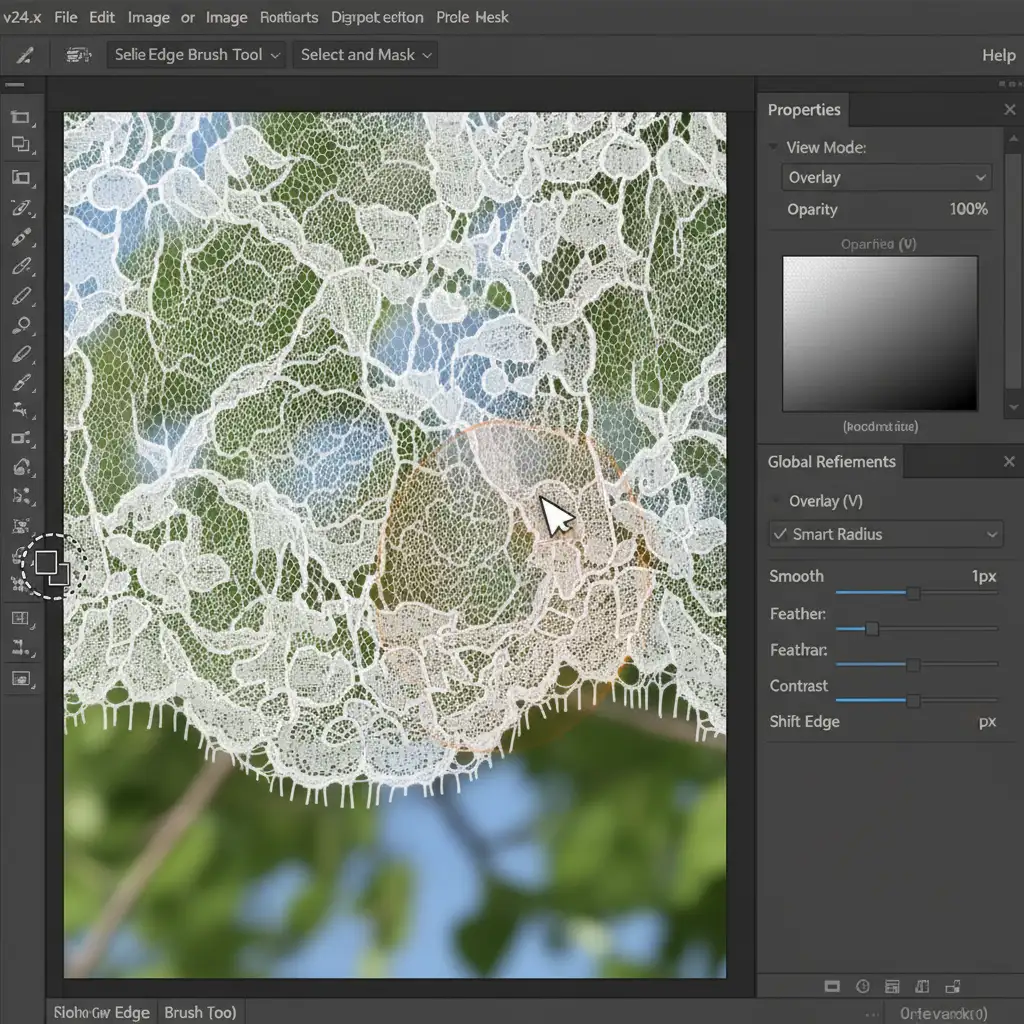Select the bottom-most tool in the left toolbar
This screenshot has width=1024, height=1024.
[x=21, y=679]
